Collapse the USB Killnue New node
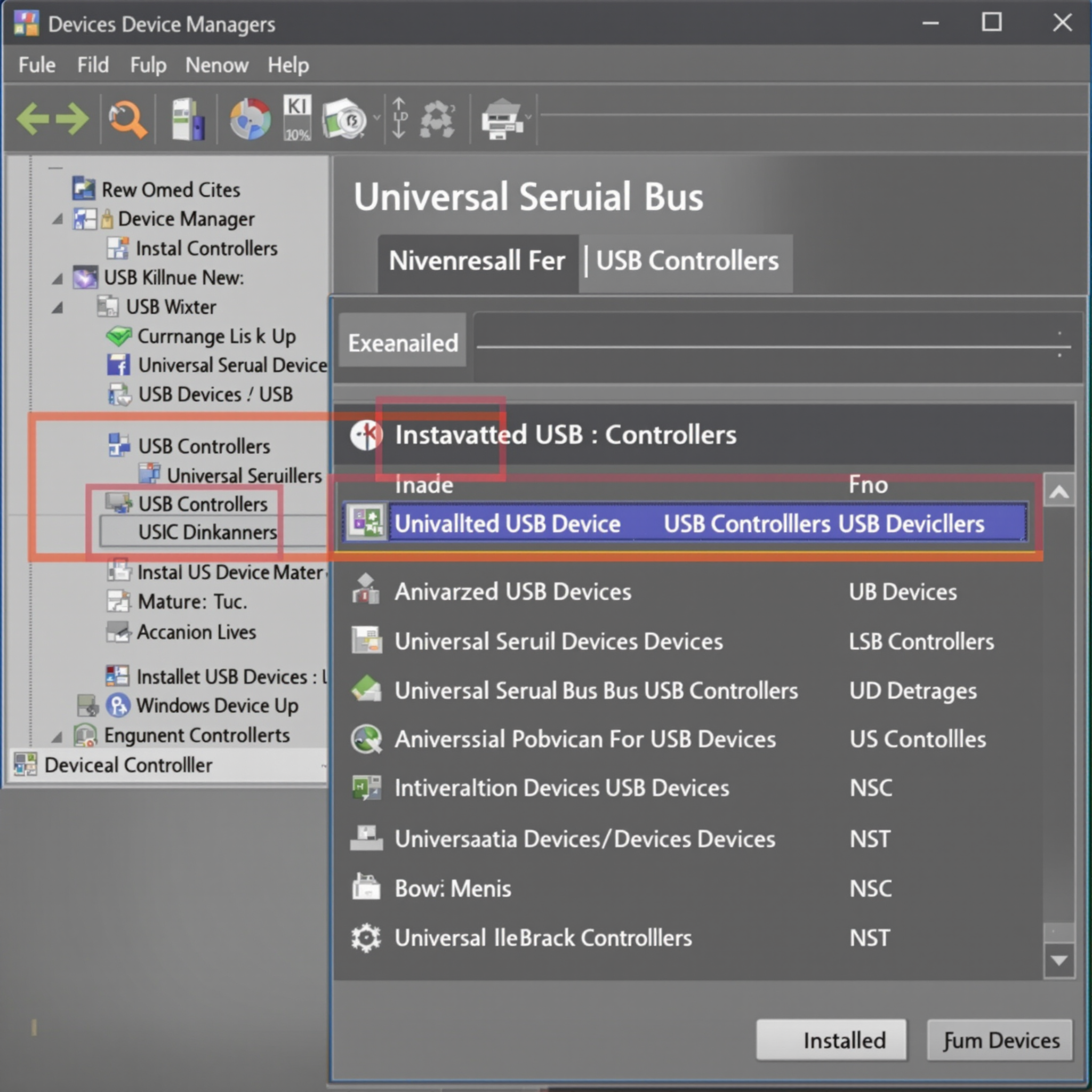 click(x=58, y=278)
